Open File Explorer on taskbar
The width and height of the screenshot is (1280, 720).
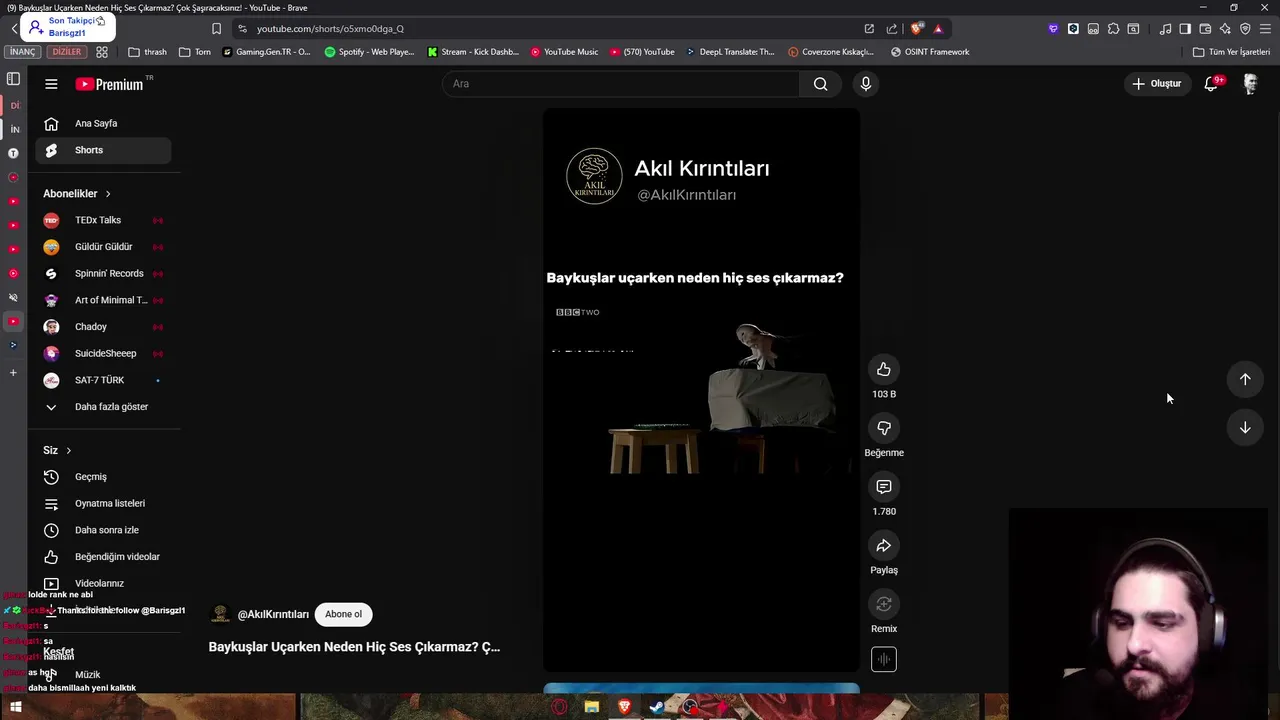click(592, 707)
